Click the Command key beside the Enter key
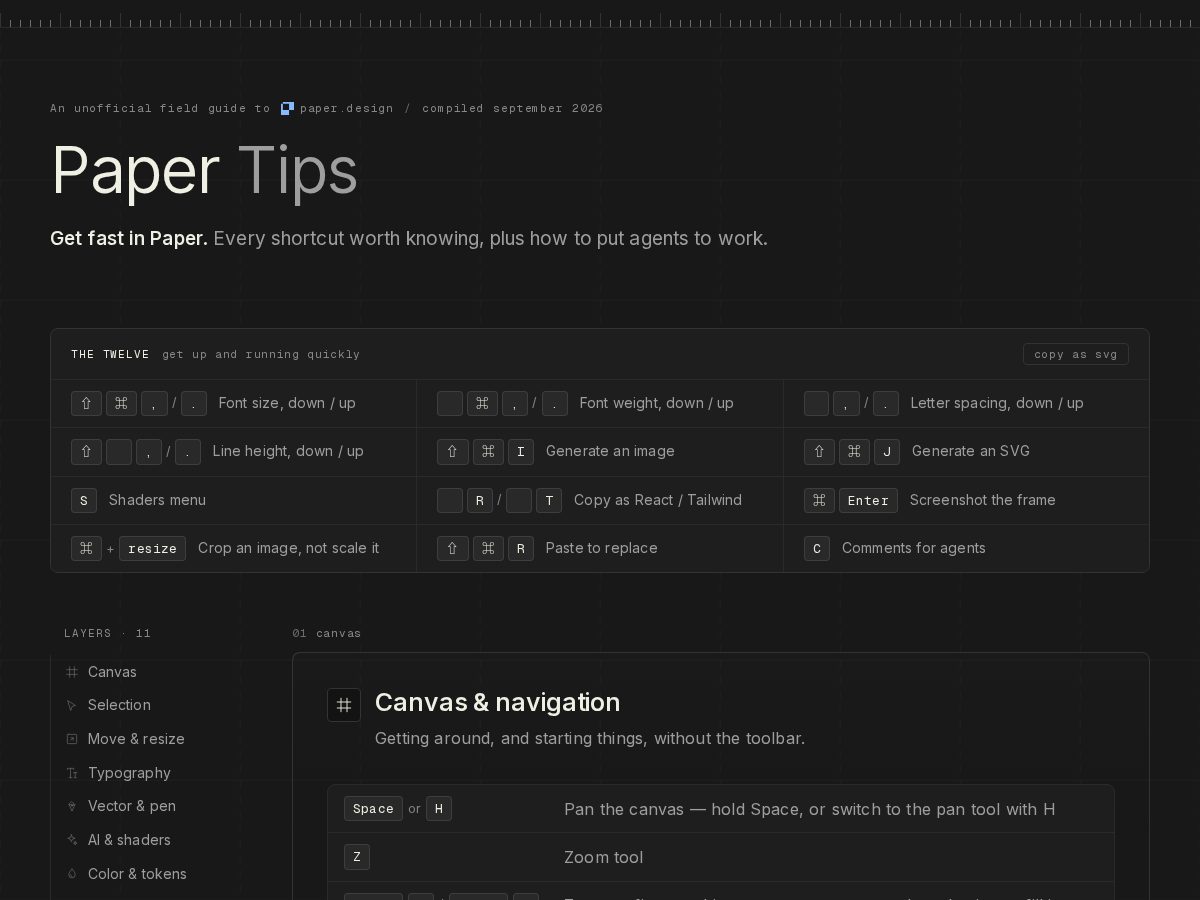The image size is (1200, 900). coord(819,500)
